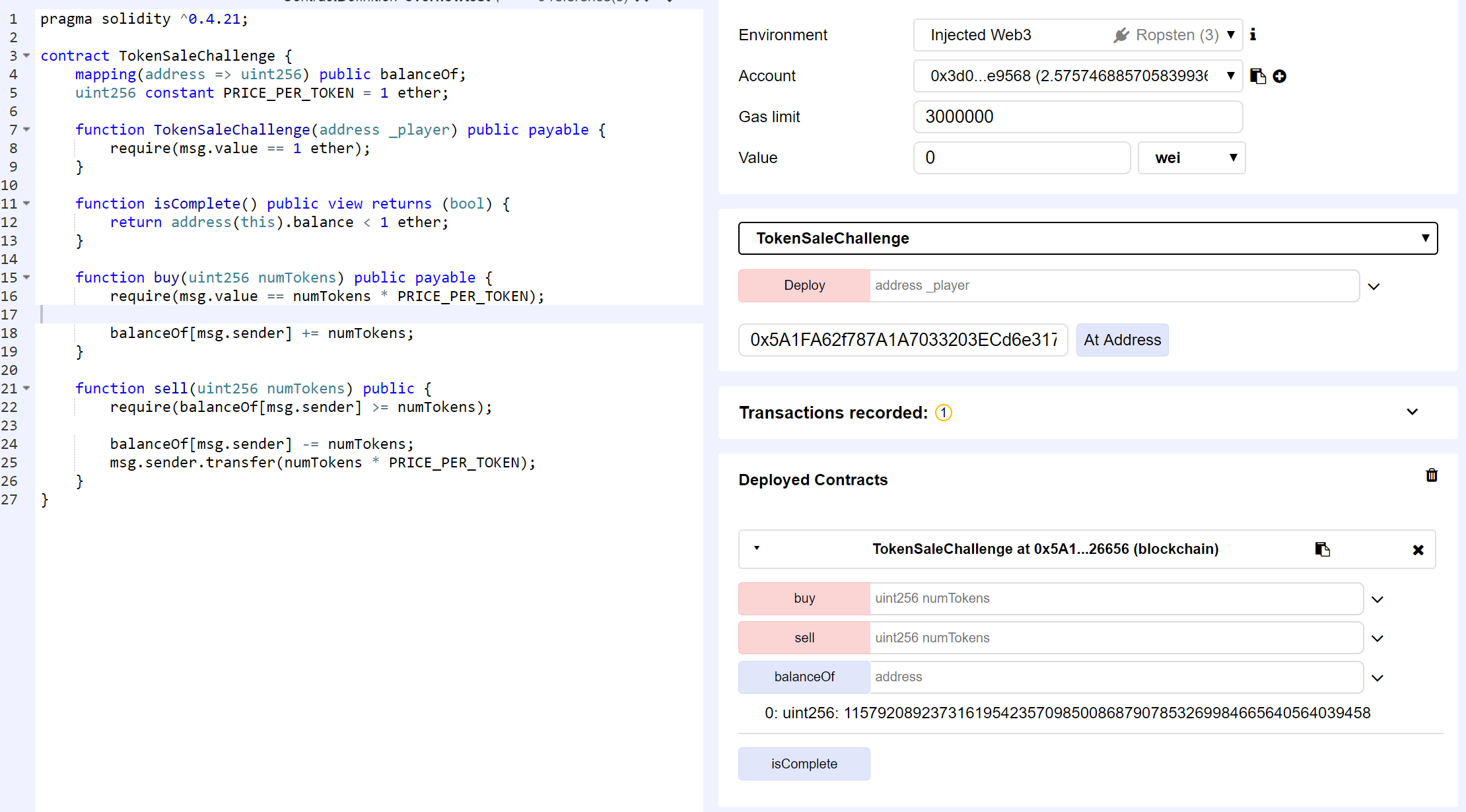Click the Gas limit input field
The height and width of the screenshot is (812, 1466).
pos(1078,117)
